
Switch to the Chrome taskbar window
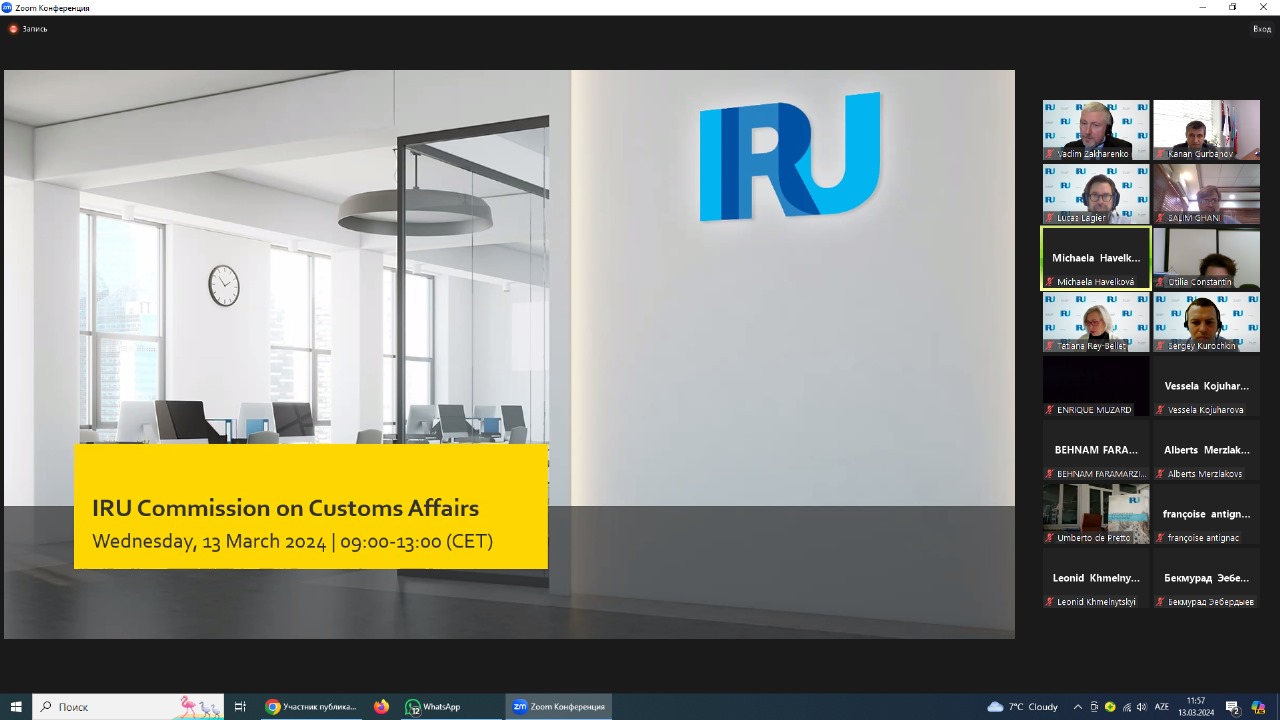coord(311,707)
